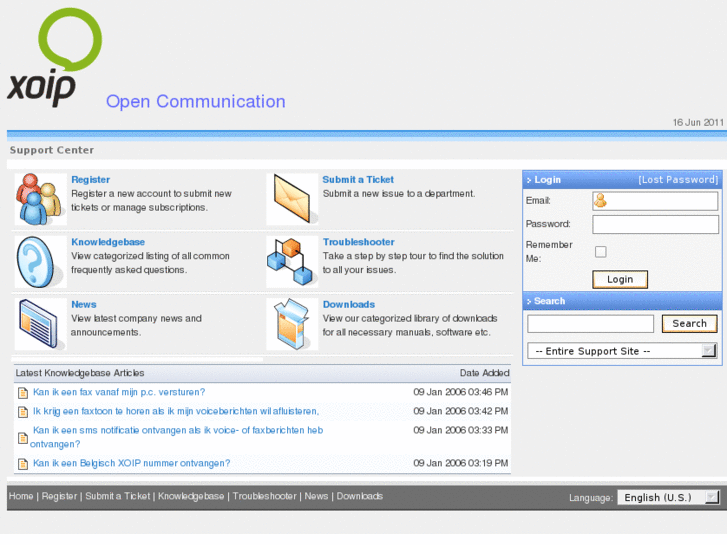Click the Support Center heading
Image resolution: width=727 pixels, height=545 pixels.
tap(52, 150)
